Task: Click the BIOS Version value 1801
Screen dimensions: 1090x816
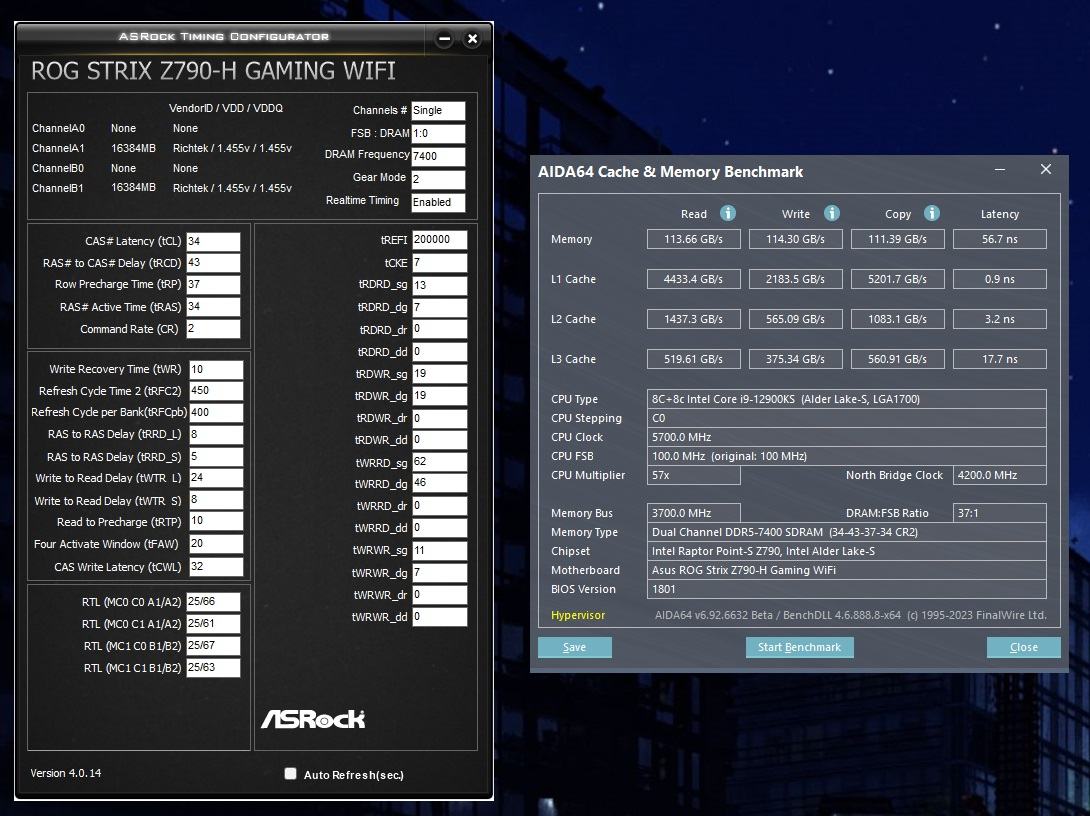Action: (x=847, y=589)
